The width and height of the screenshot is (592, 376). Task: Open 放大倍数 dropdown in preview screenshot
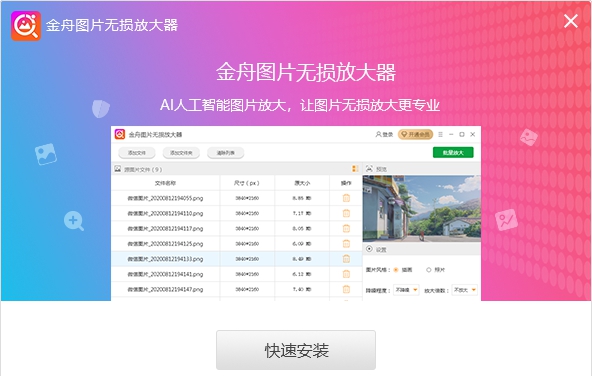click(465, 290)
